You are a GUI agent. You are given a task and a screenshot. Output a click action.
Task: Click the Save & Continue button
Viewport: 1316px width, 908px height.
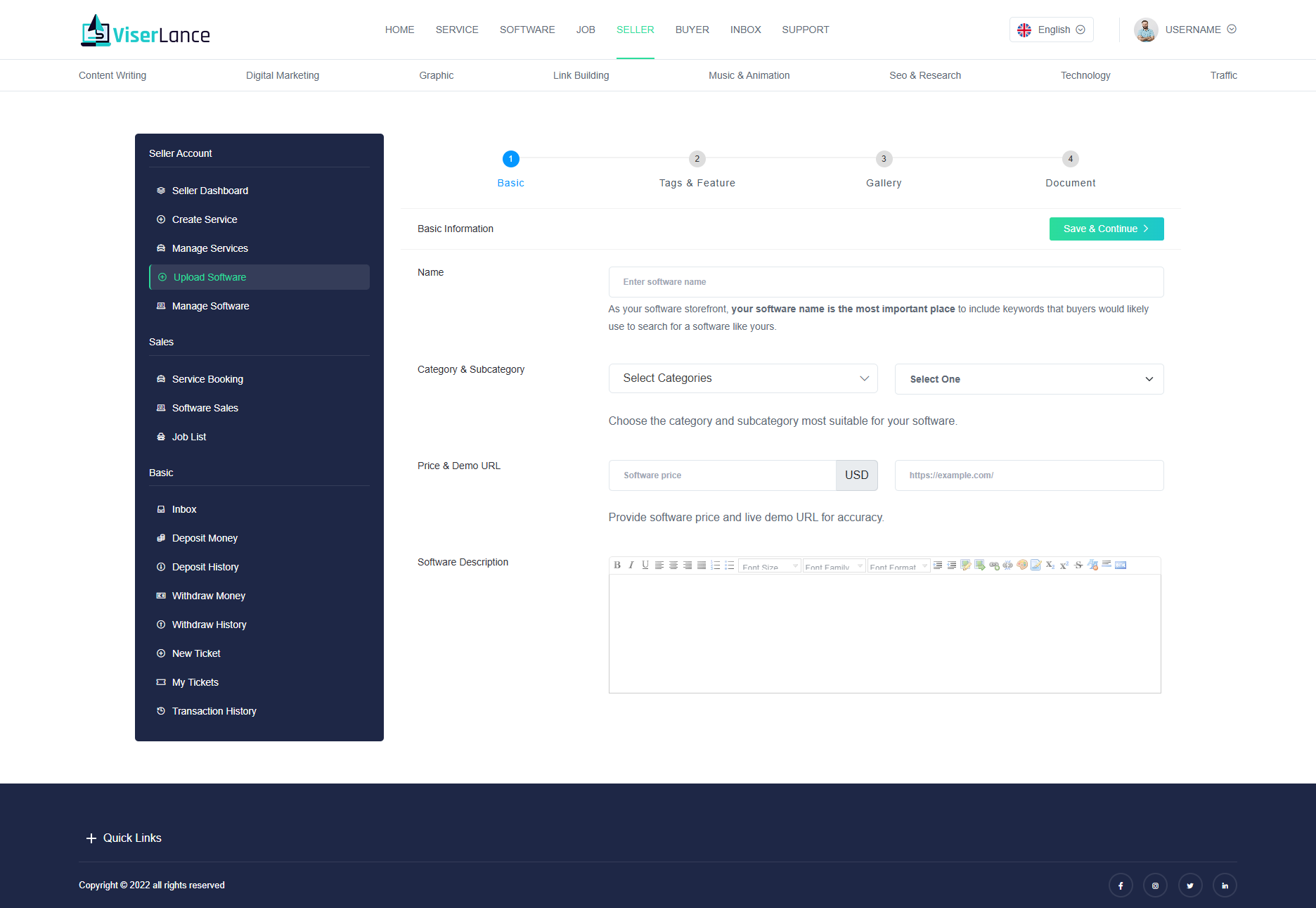click(1107, 229)
